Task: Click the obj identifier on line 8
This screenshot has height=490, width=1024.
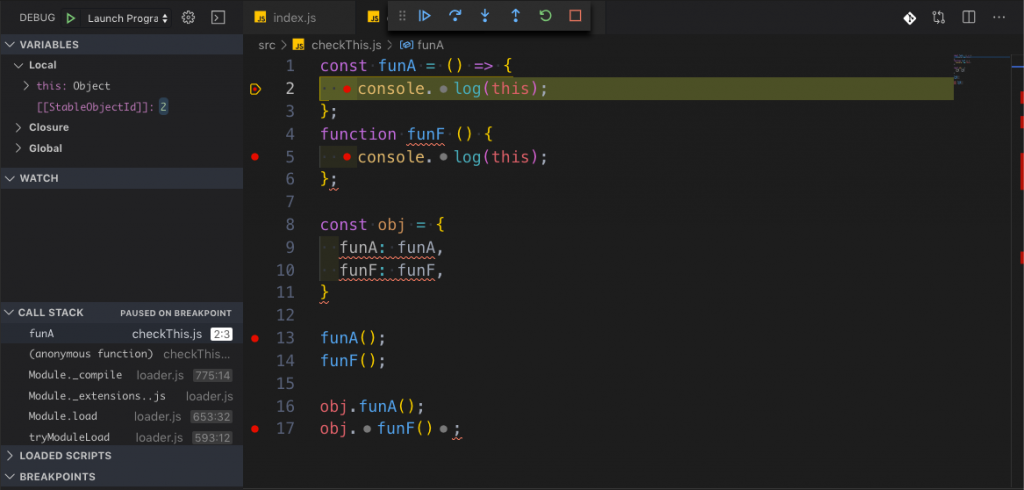Action: [x=391, y=225]
